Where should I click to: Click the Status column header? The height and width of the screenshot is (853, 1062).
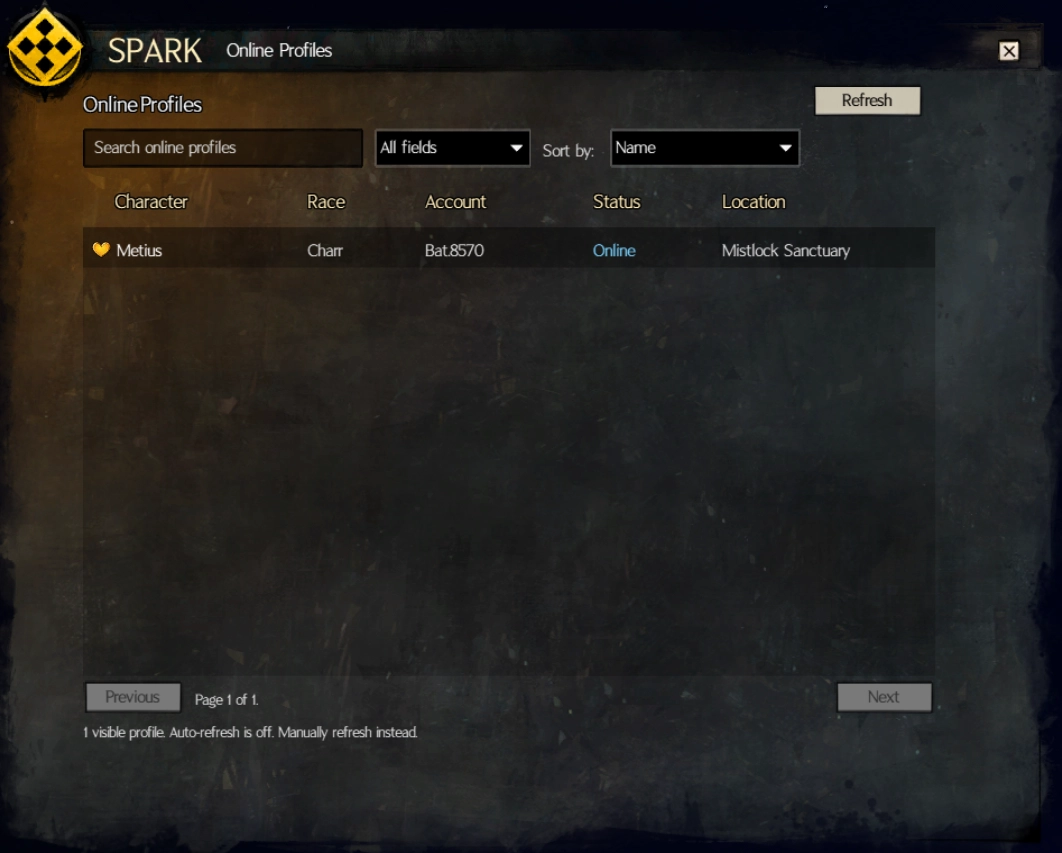(x=616, y=202)
